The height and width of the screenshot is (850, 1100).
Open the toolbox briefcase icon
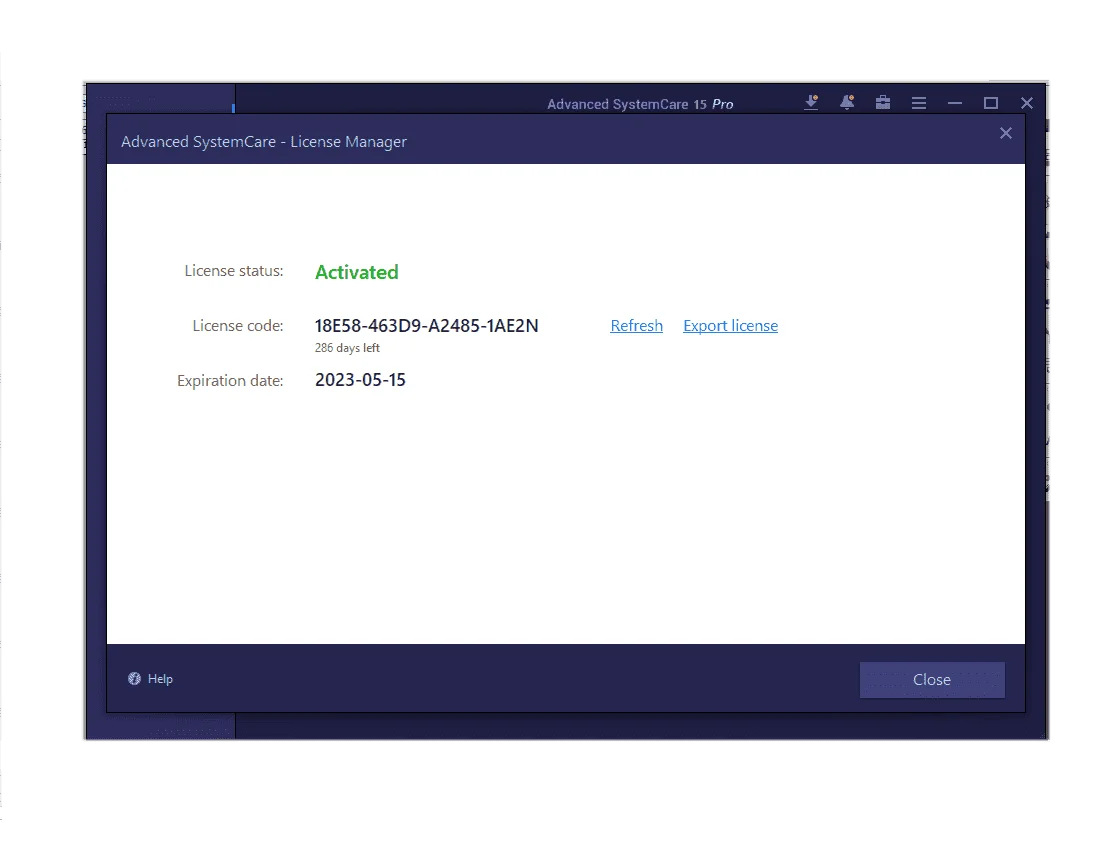point(883,103)
